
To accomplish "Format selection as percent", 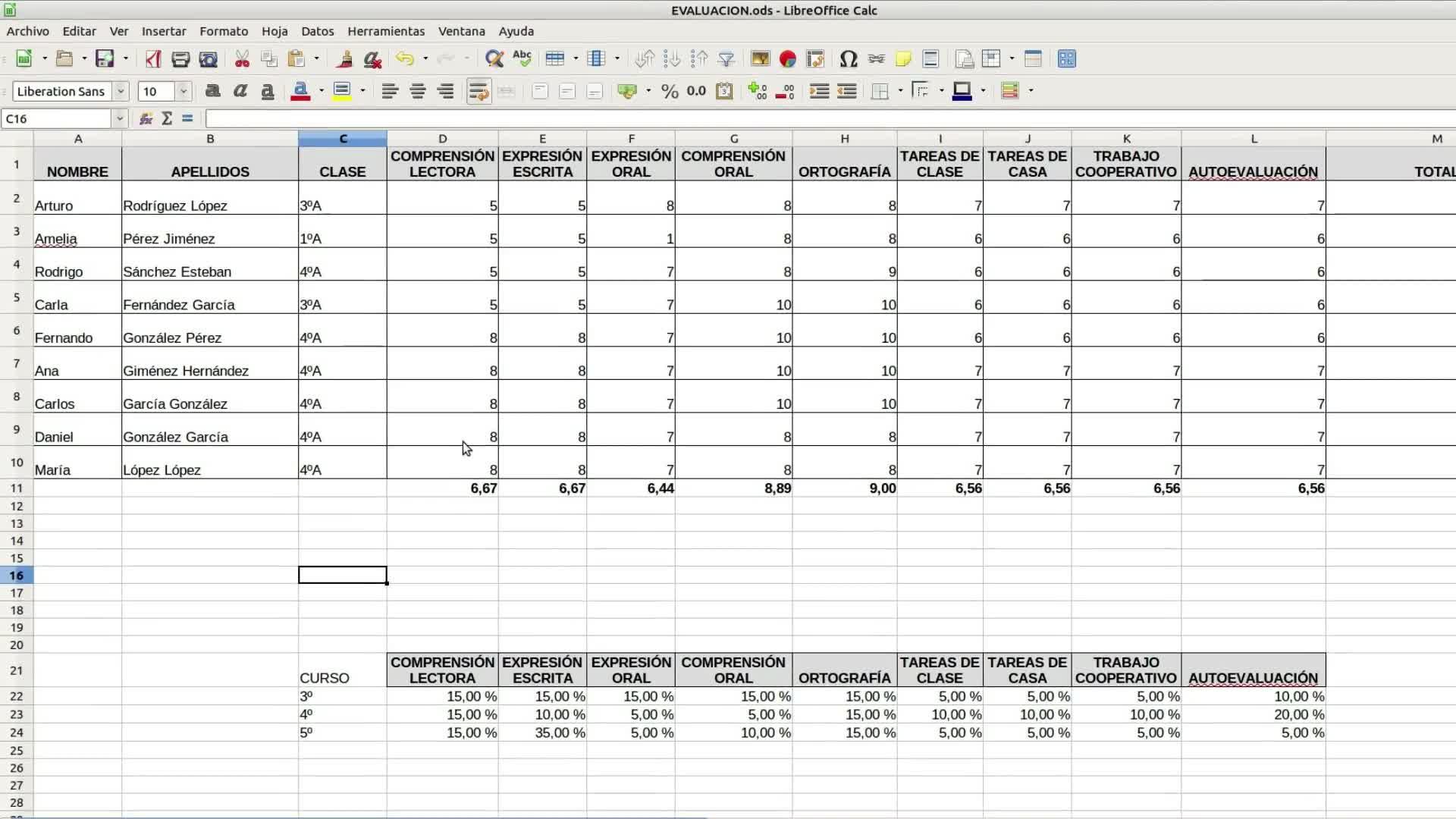I will click(x=670, y=92).
